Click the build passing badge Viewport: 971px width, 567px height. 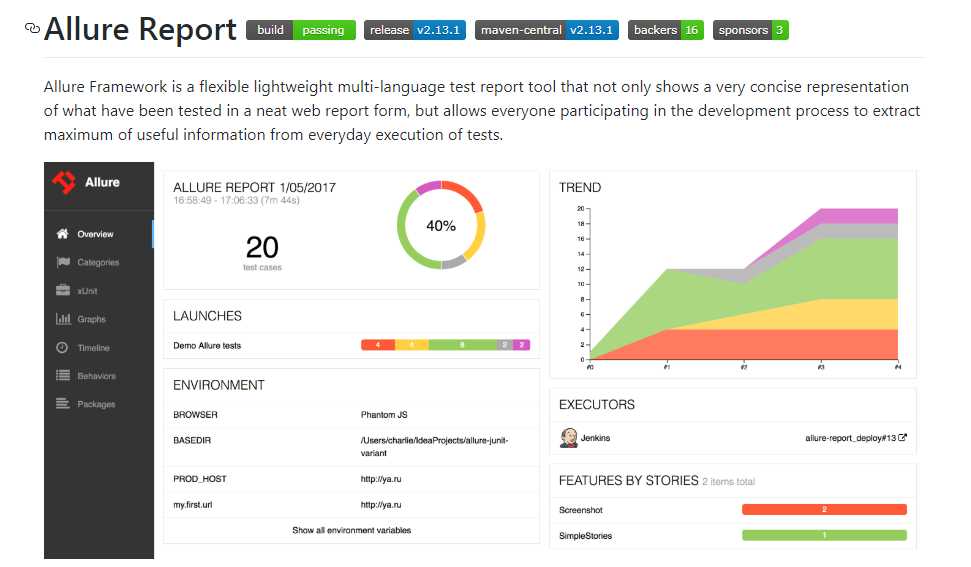click(301, 30)
